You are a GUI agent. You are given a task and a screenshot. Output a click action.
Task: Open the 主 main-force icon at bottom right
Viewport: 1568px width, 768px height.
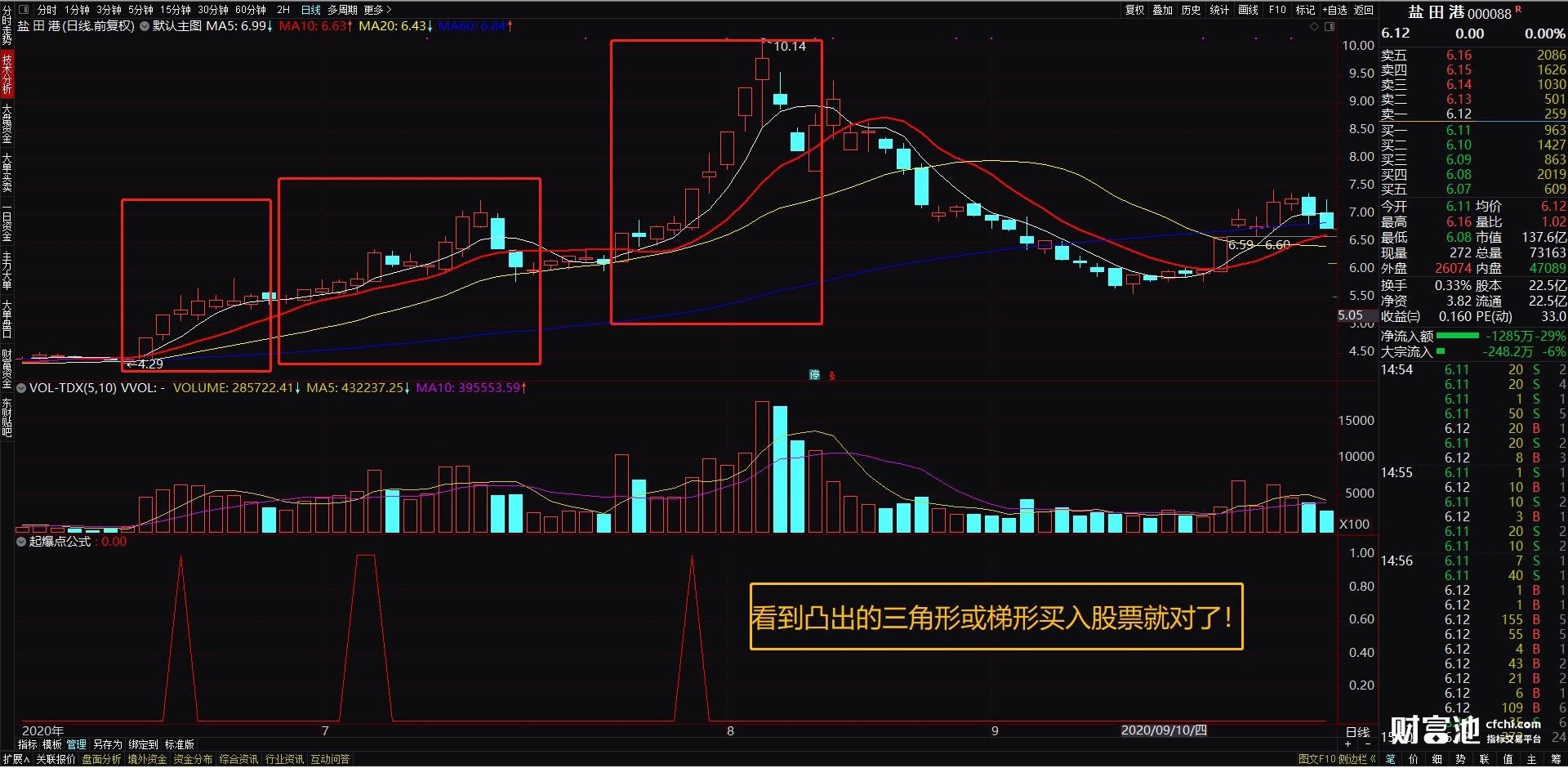(x=1532, y=759)
